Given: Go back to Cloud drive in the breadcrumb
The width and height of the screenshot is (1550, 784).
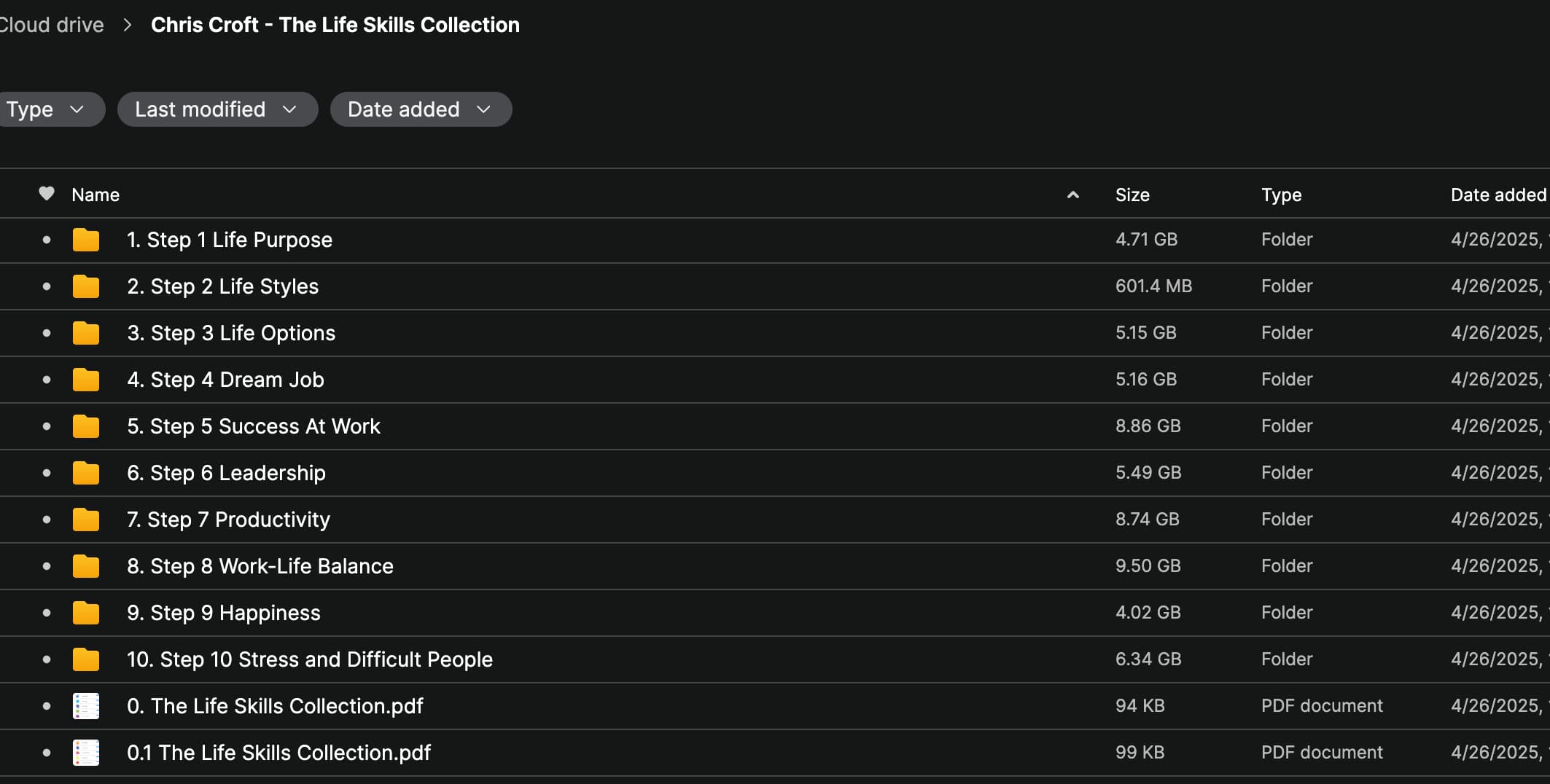Looking at the screenshot, I should pyautogui.click(x=51, y=25).
